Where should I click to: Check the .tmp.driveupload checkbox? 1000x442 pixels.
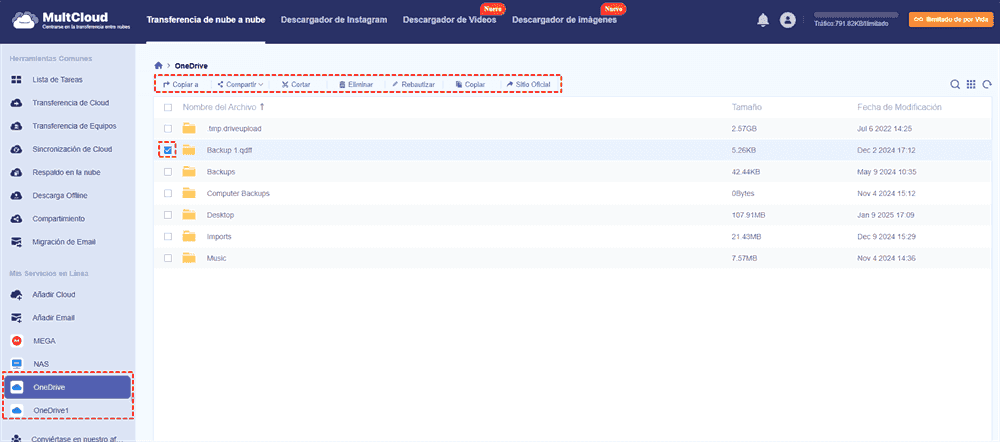168,129
